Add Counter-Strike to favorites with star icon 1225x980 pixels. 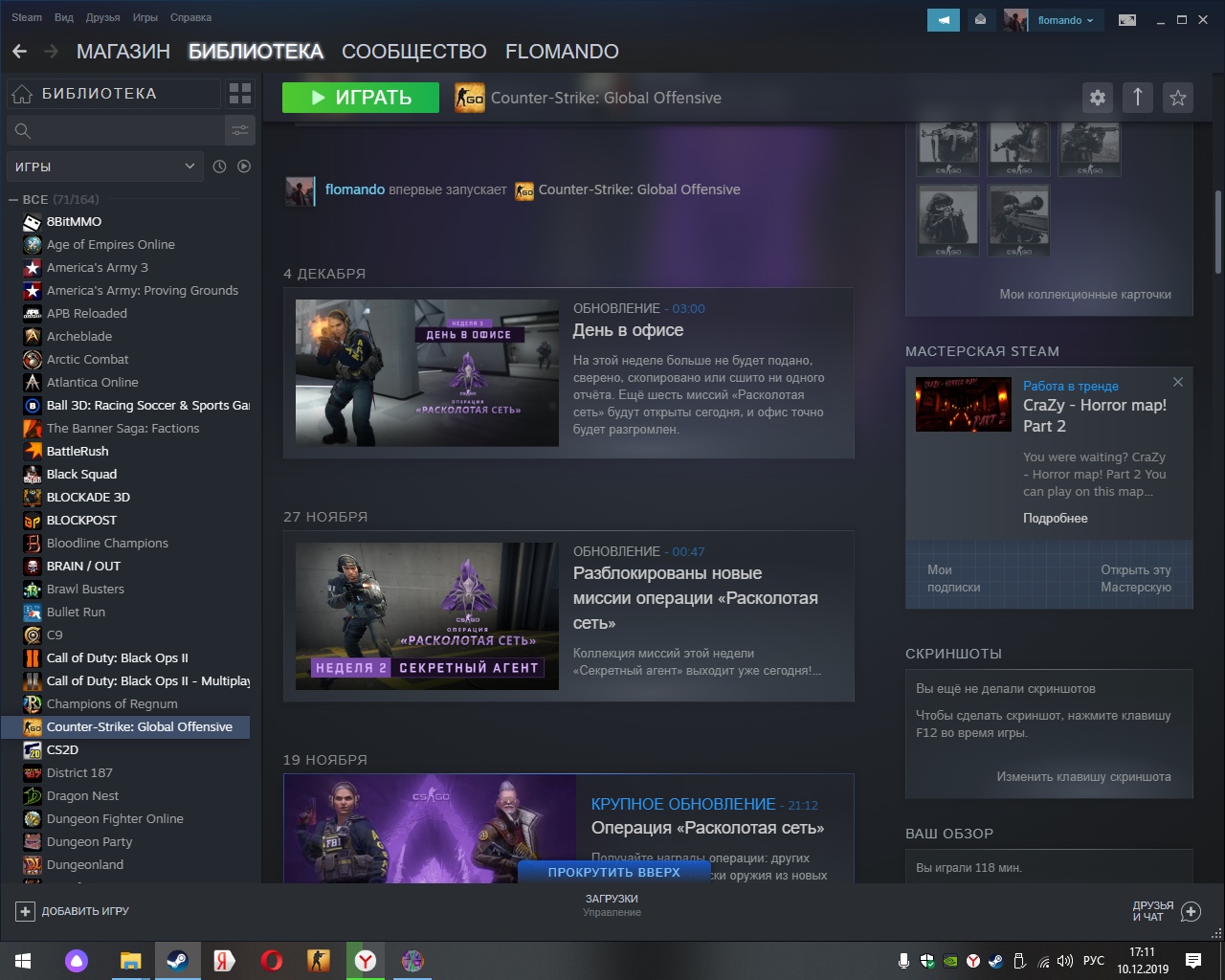(1178, 98)
